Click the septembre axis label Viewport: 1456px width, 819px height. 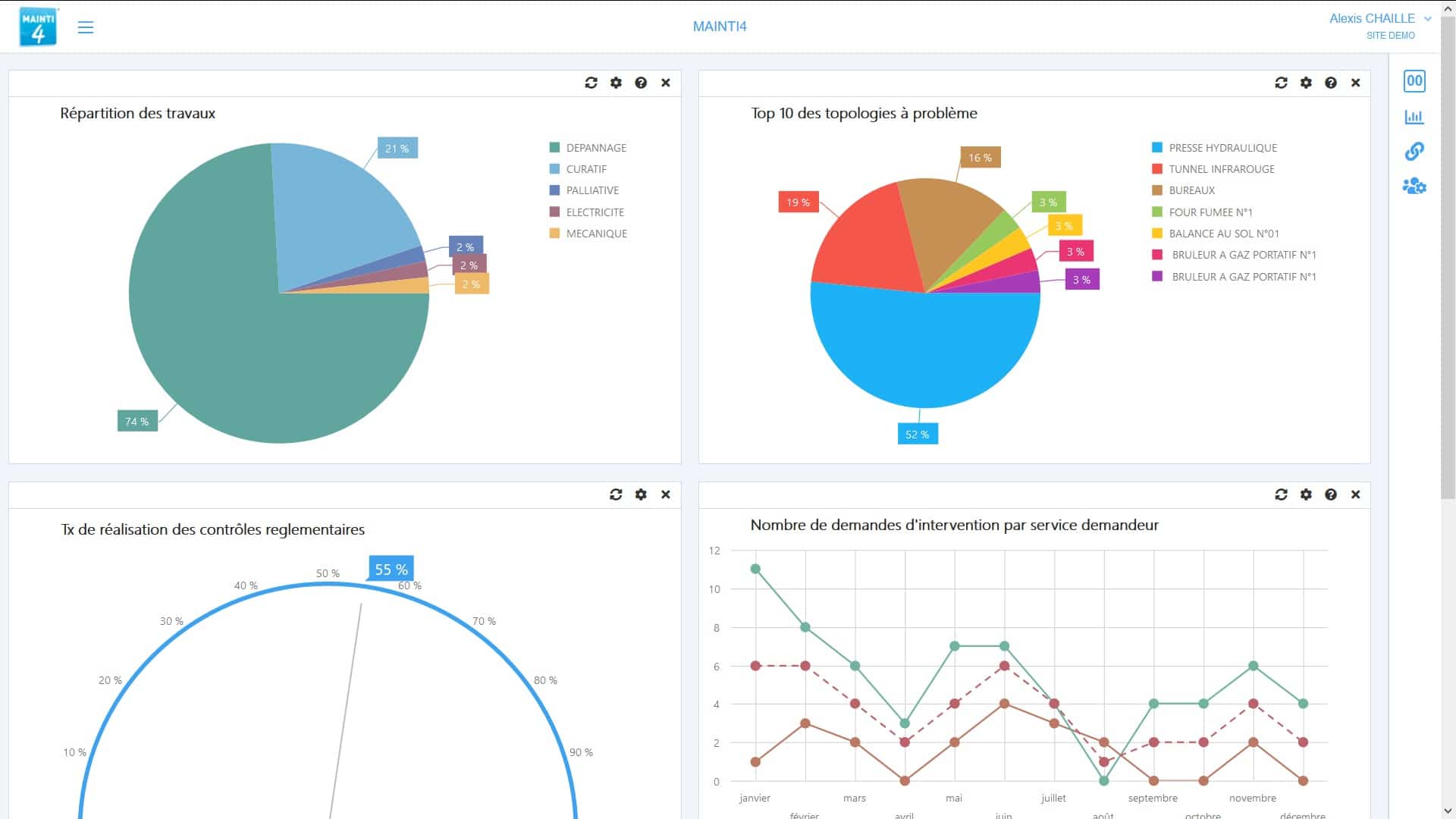click(x=1153, y=798)
